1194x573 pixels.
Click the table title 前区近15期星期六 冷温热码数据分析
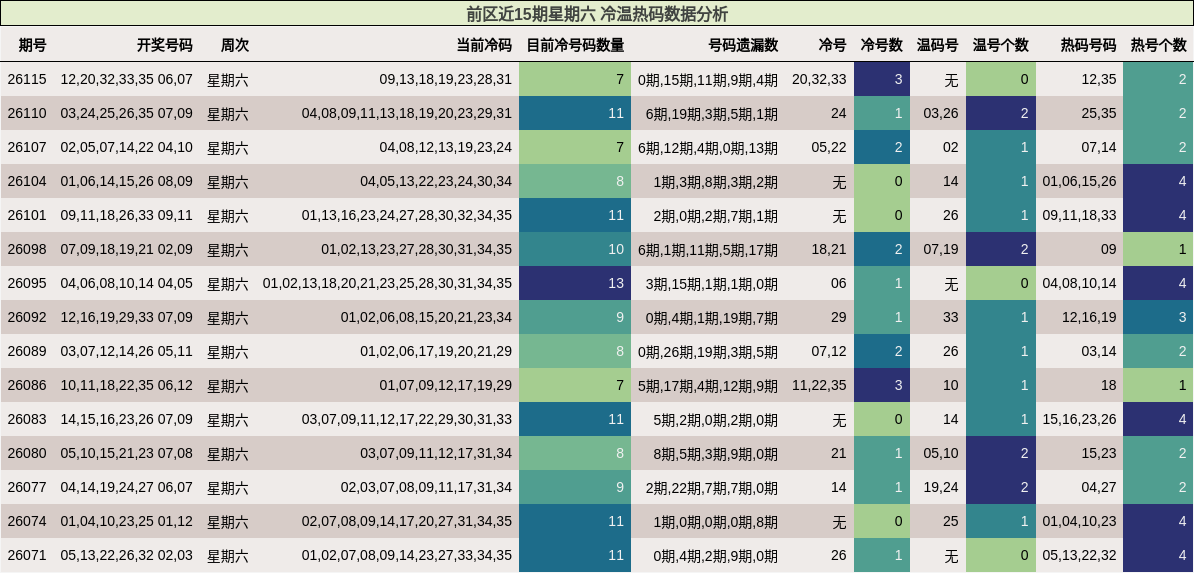tap(597, 14)
